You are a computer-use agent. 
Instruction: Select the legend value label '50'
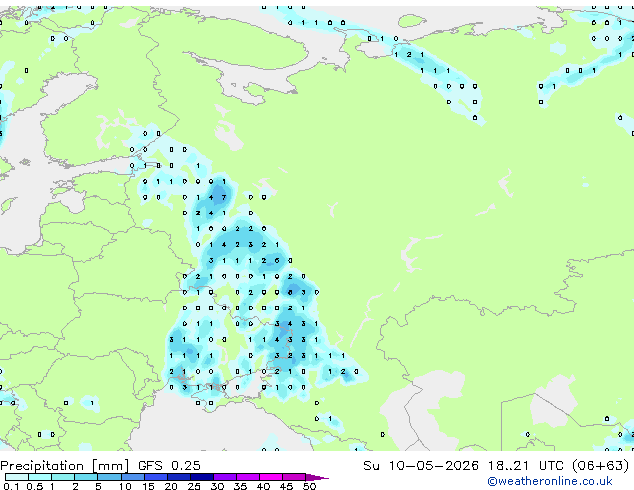click(309, 486)
